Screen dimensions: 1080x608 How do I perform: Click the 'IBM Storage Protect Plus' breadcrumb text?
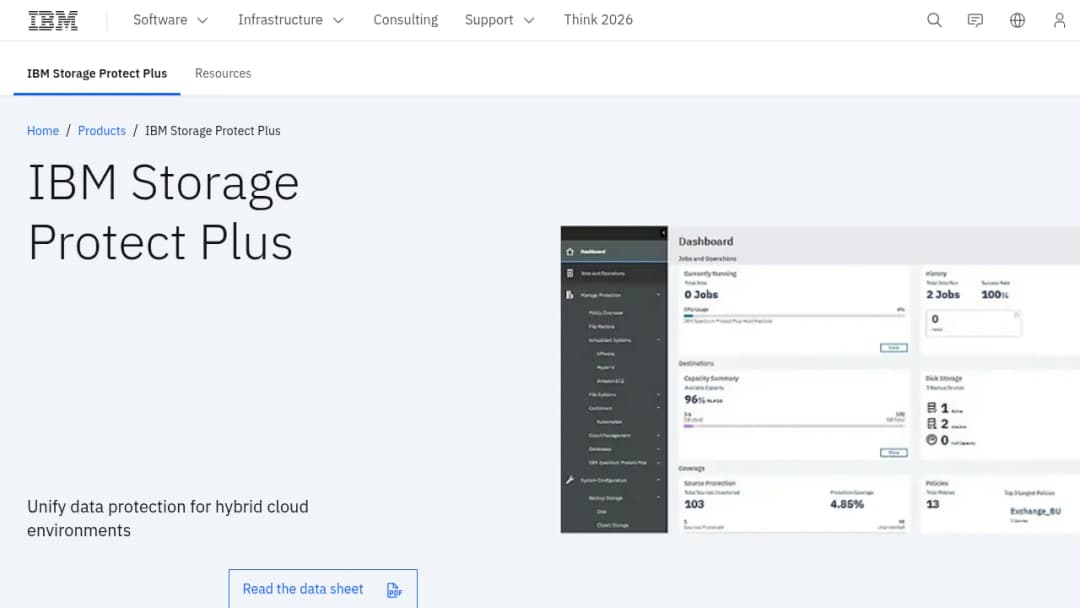tap(212, 131)
